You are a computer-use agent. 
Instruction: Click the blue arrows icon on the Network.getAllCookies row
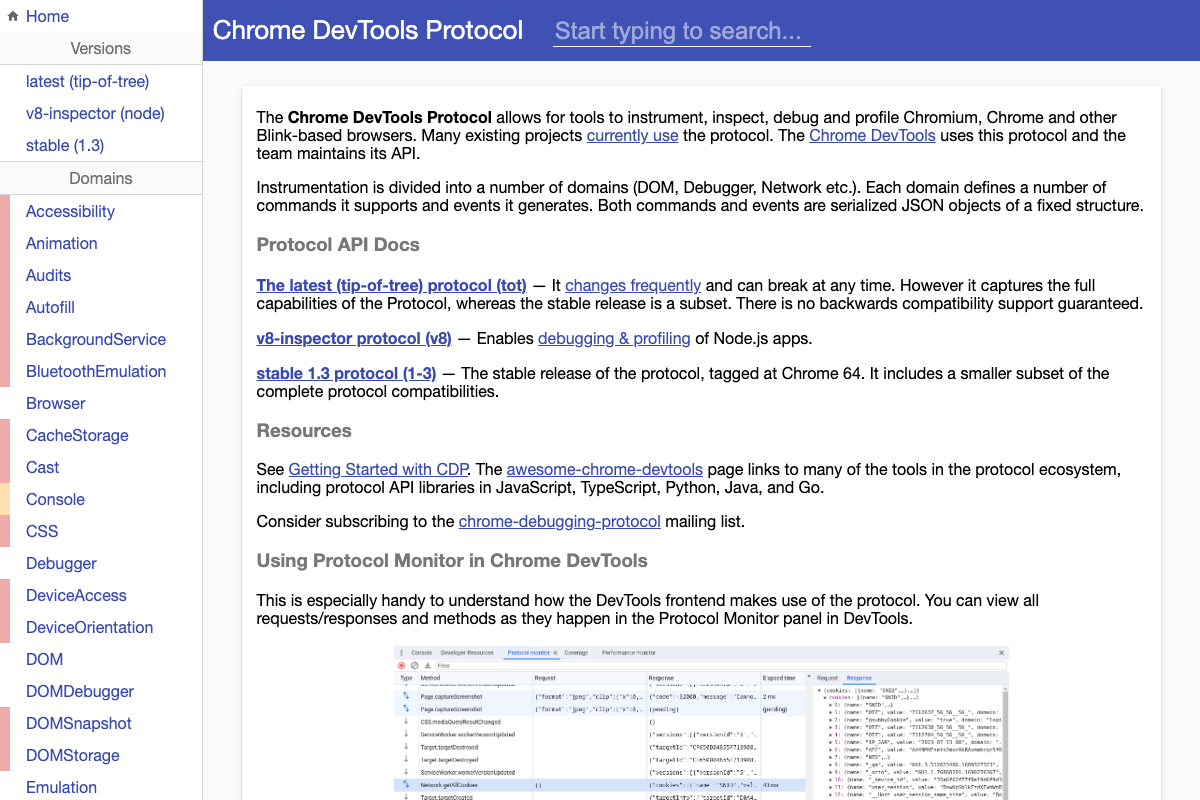[404, 784]
